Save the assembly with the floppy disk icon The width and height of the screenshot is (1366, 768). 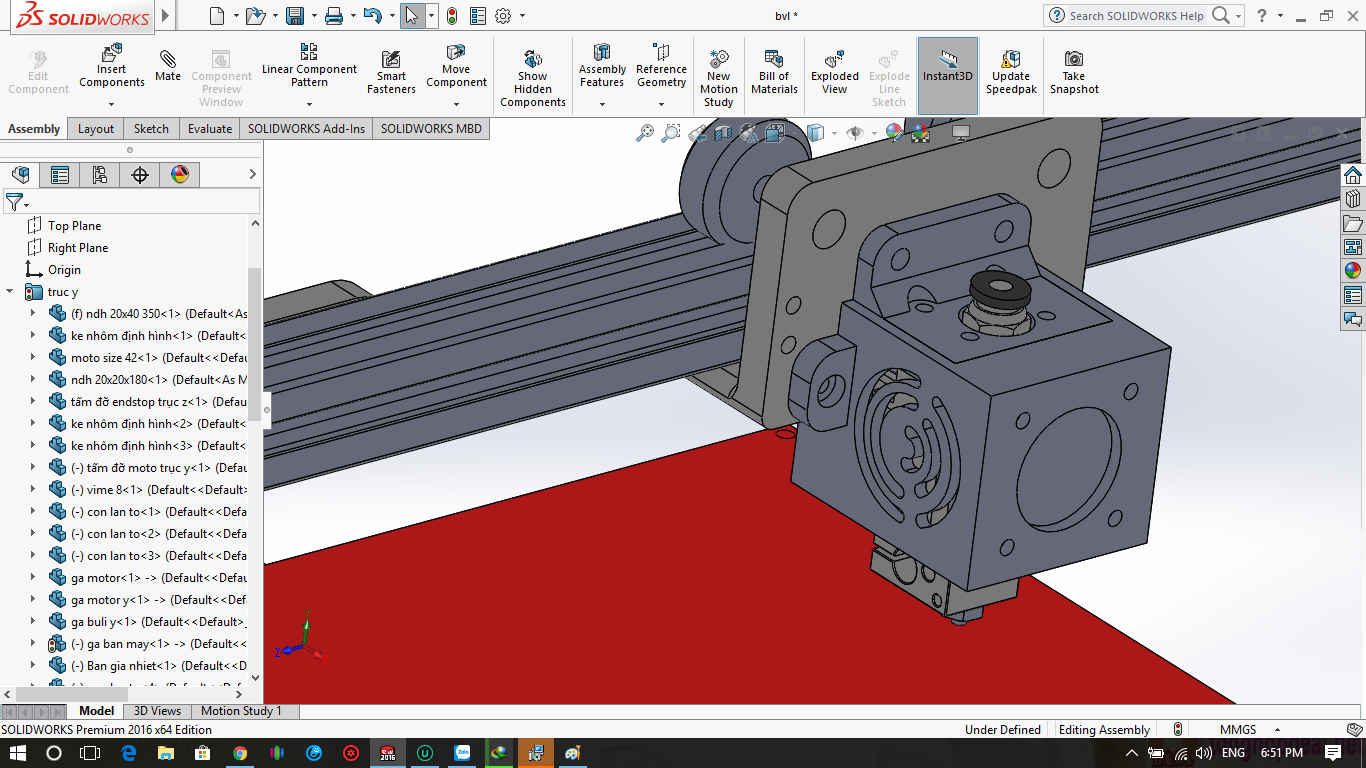pyautogui.click(x=295, y=16)
